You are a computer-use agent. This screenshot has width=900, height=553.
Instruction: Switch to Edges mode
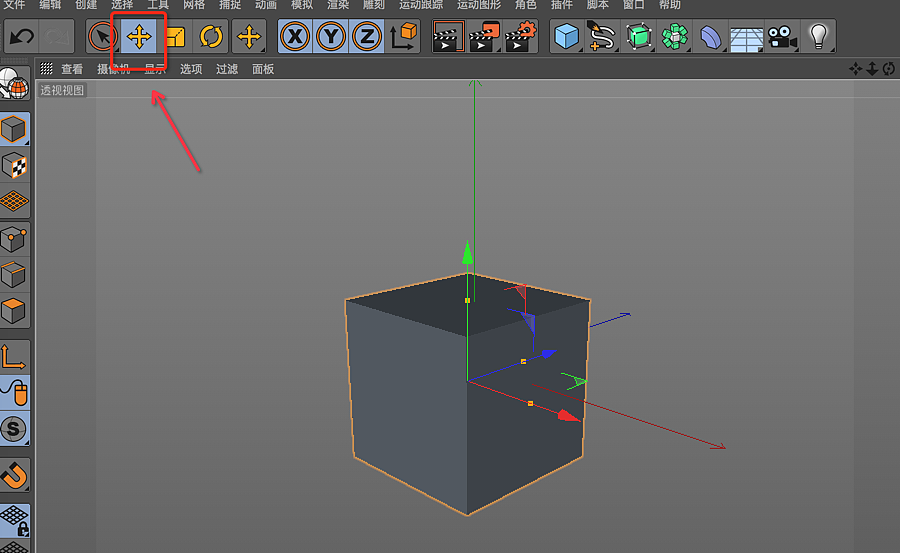(x=14, y=275)
